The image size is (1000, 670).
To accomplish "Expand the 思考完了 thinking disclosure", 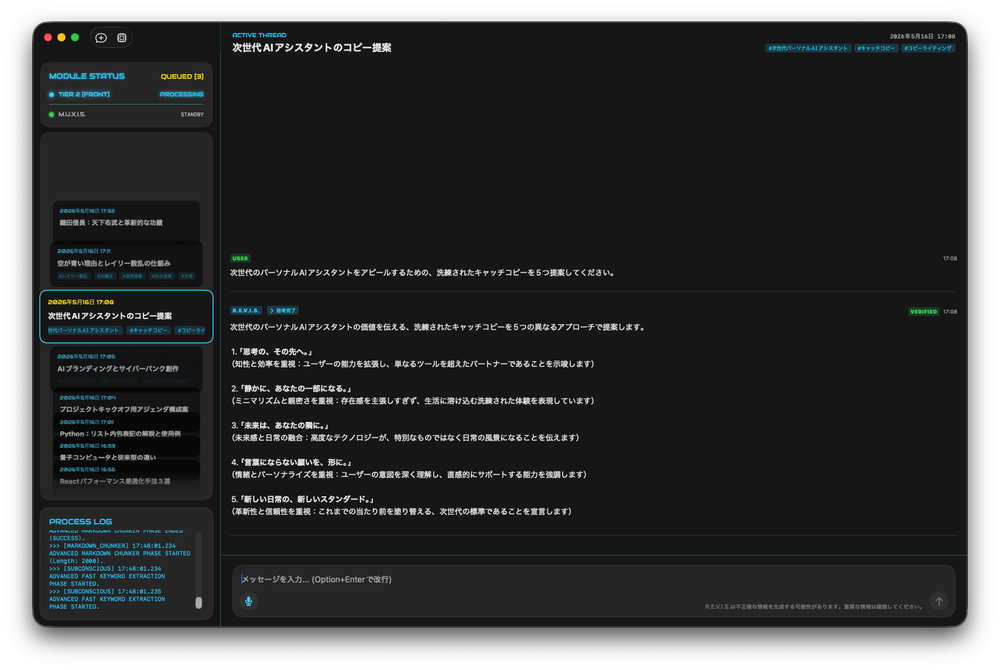I will pos(283,310).
